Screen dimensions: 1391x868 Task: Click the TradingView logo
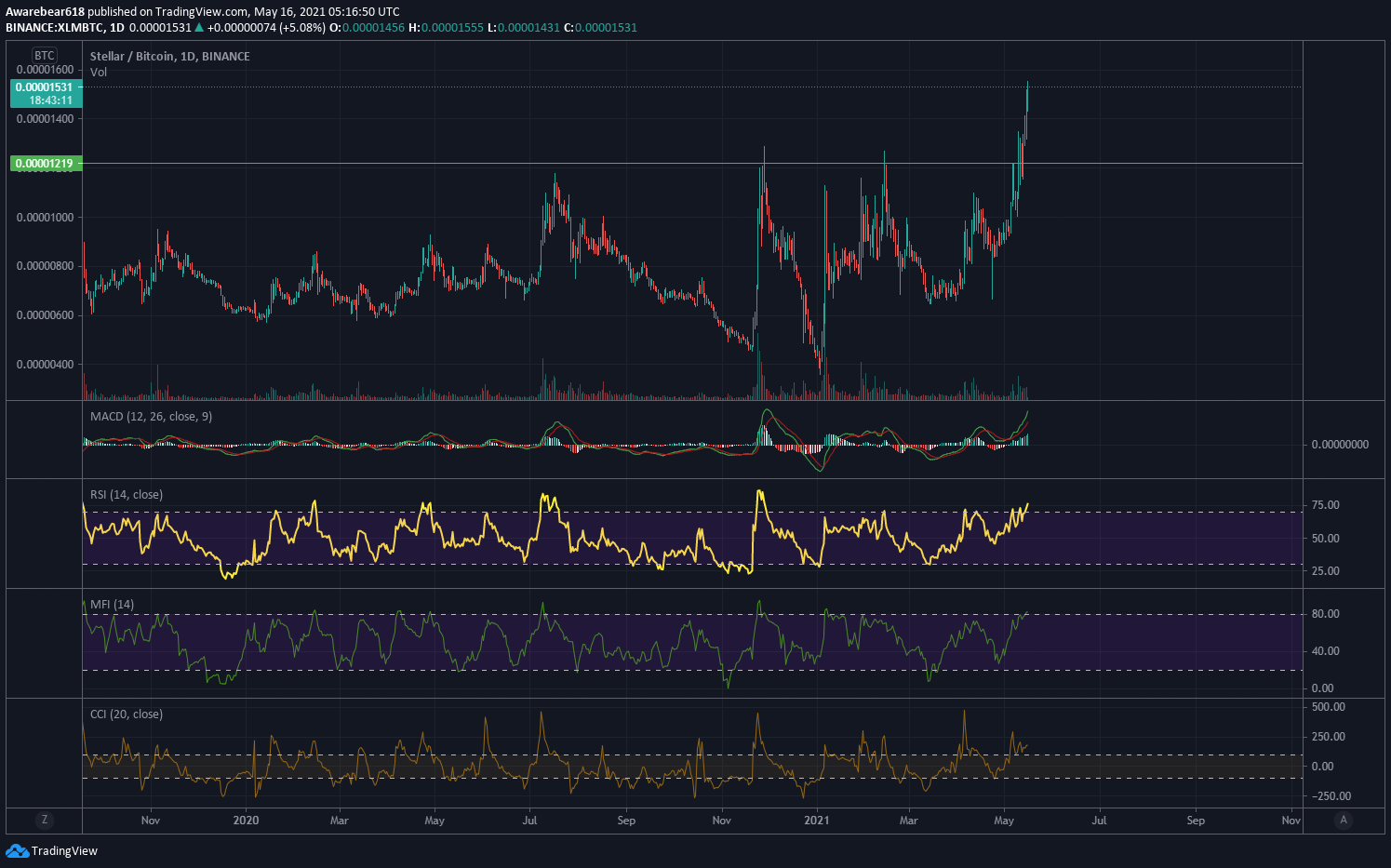click(51, 850)
